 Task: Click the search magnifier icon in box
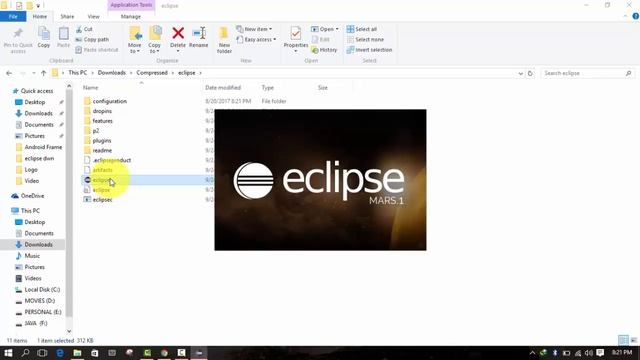628,73
